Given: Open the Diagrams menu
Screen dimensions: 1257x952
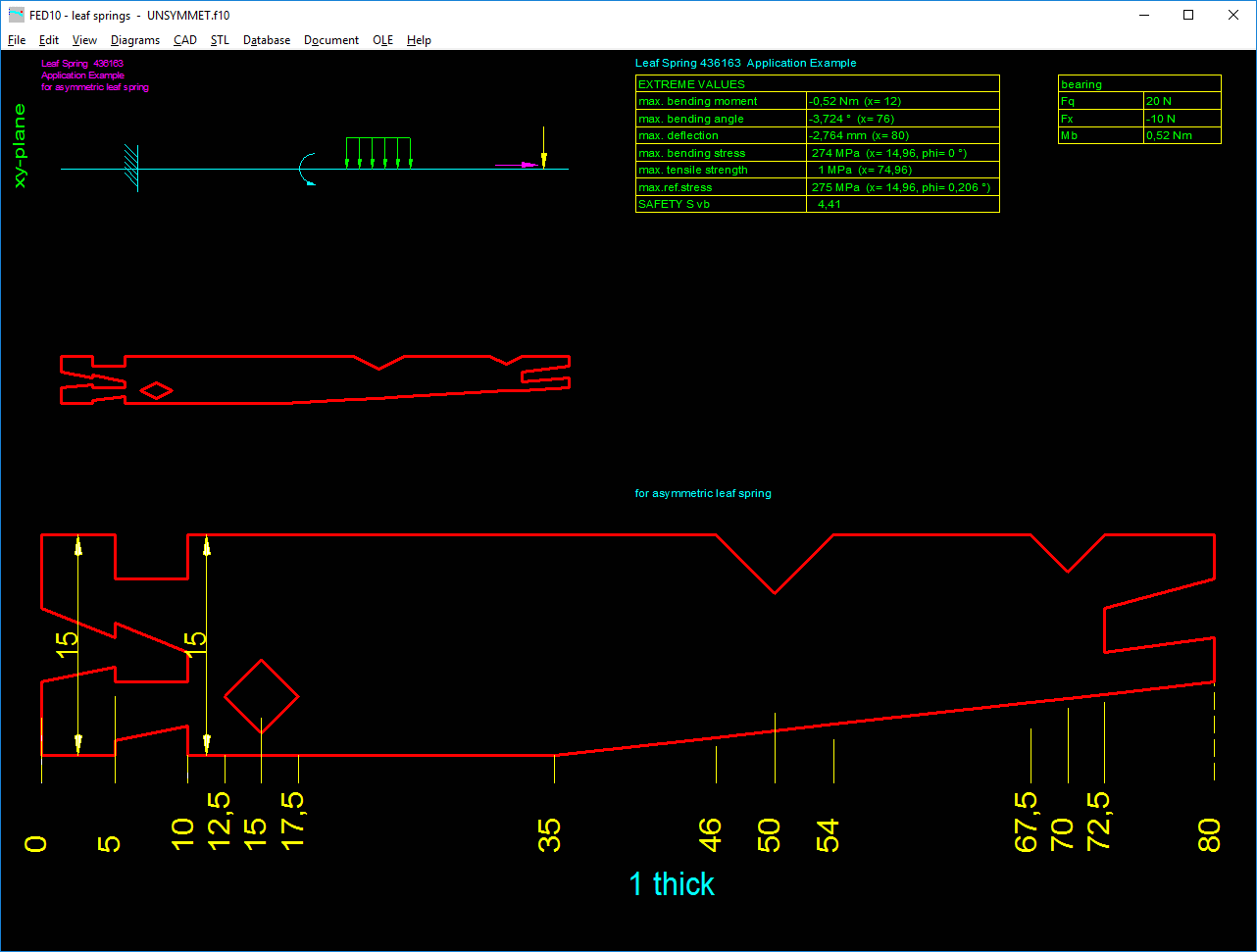Looking at the screenshot, I should [135, 40].
